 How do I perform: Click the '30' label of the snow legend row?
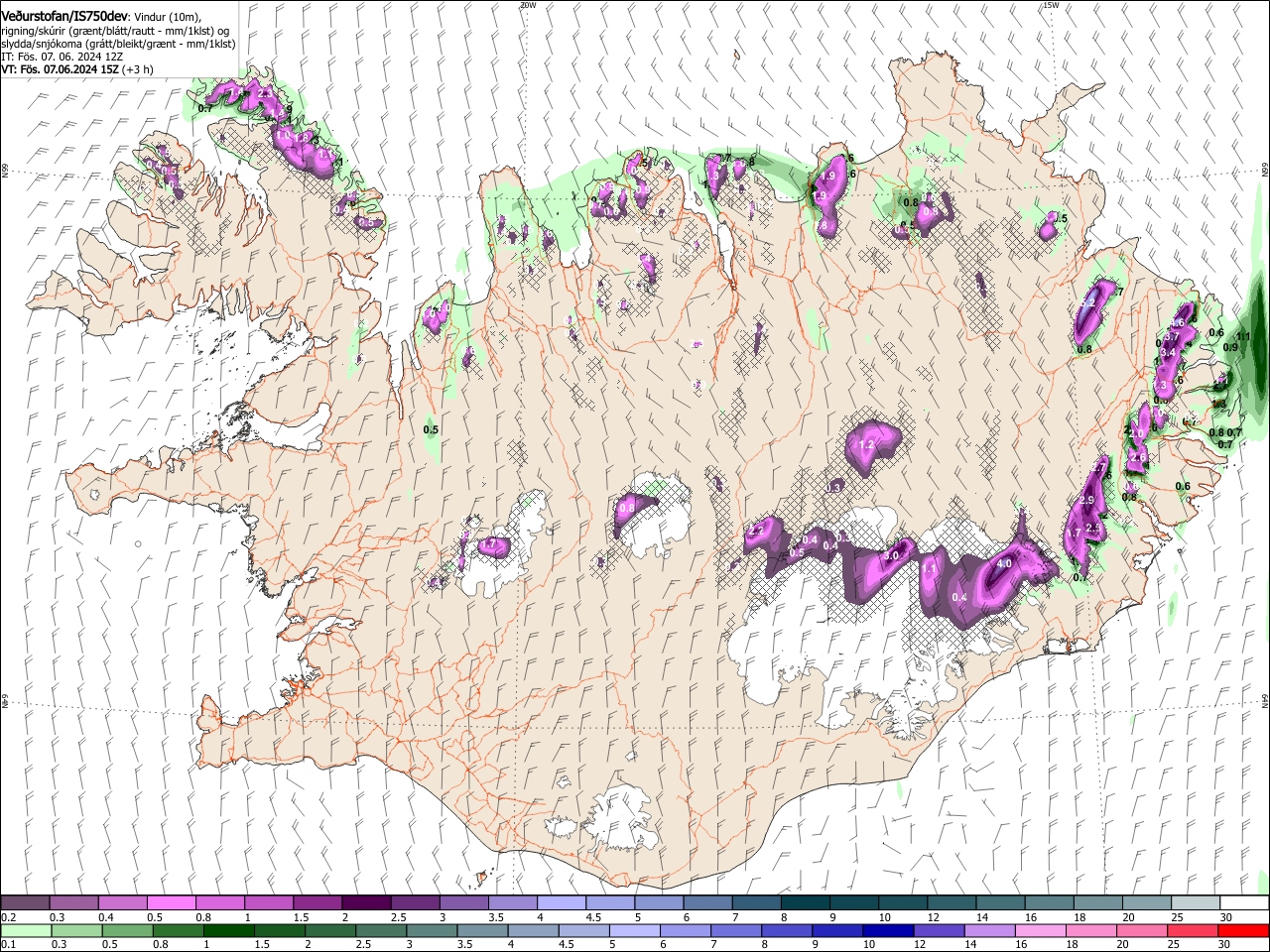click(x=1225, y=917)
